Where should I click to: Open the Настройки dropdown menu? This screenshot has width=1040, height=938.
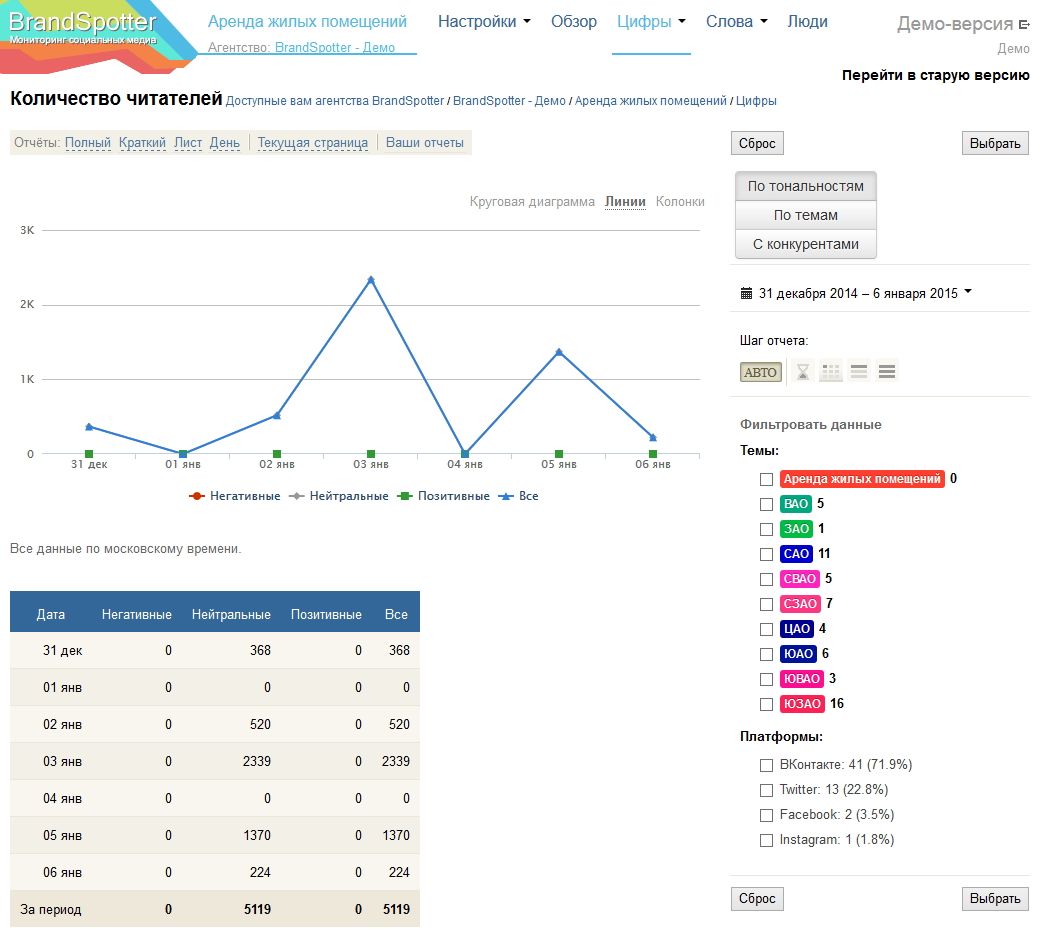[484, 22]
